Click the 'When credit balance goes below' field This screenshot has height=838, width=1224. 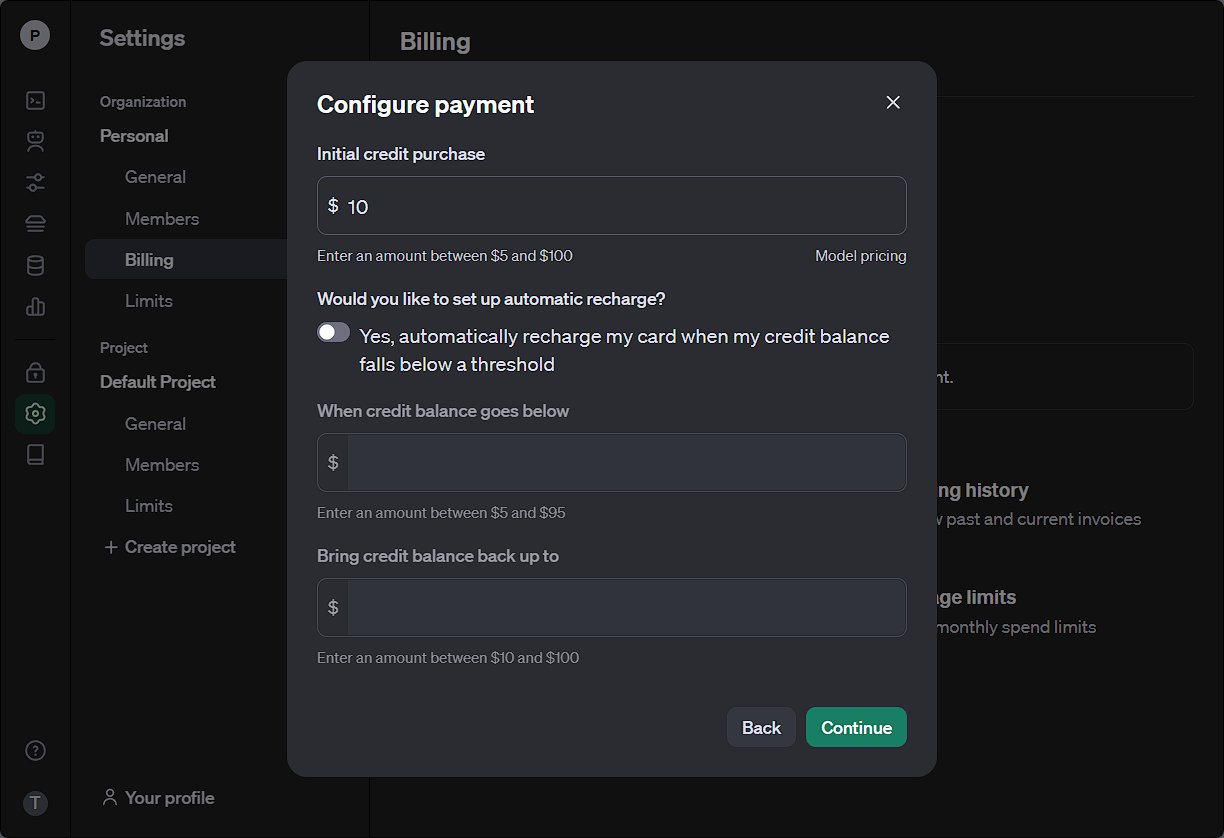[625, 462]
